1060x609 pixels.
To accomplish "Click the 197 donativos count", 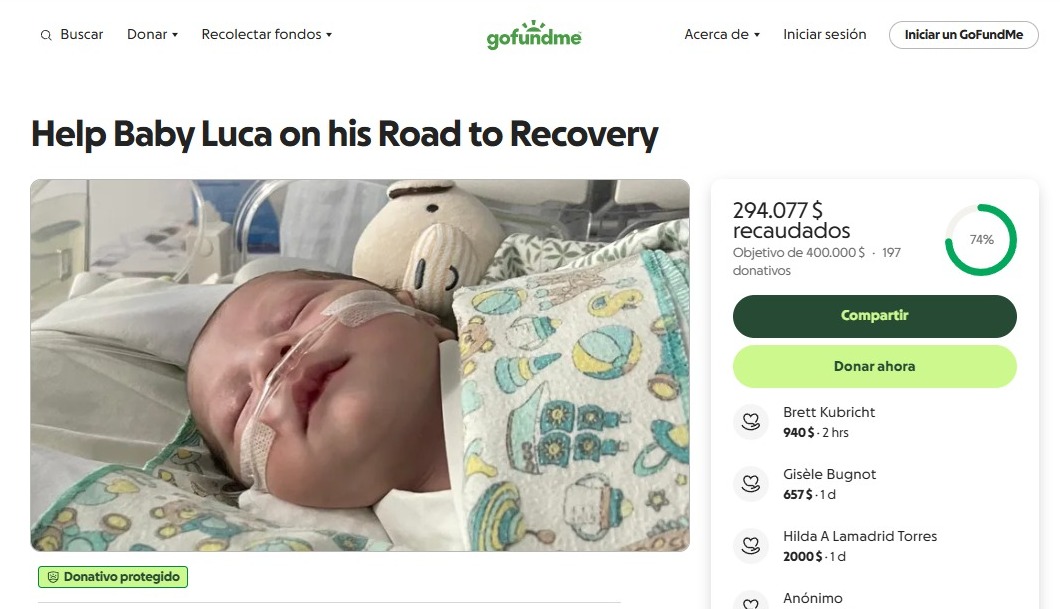I will click(x=817, y=262).
